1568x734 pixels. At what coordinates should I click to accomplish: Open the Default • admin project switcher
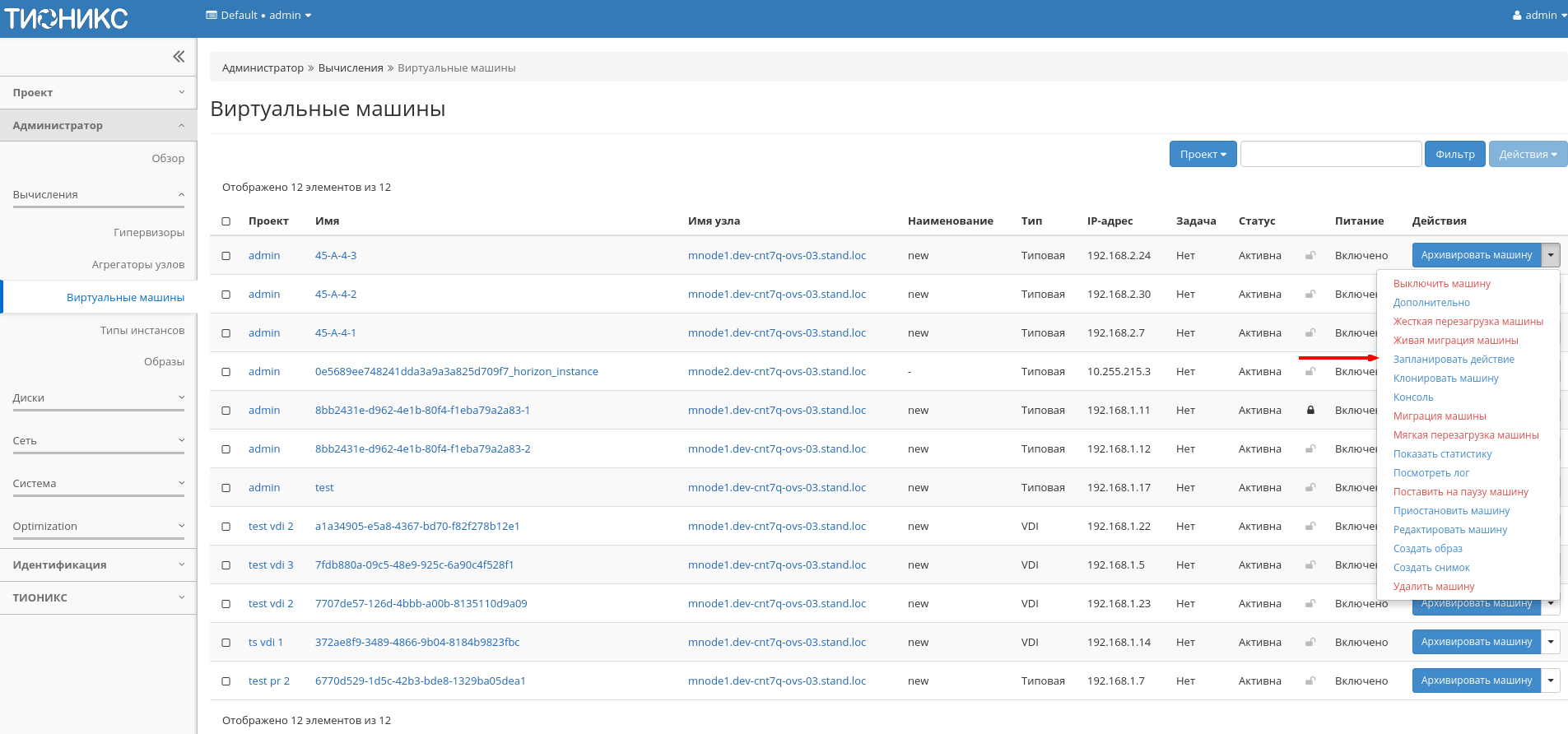click(x=258, y=15)
